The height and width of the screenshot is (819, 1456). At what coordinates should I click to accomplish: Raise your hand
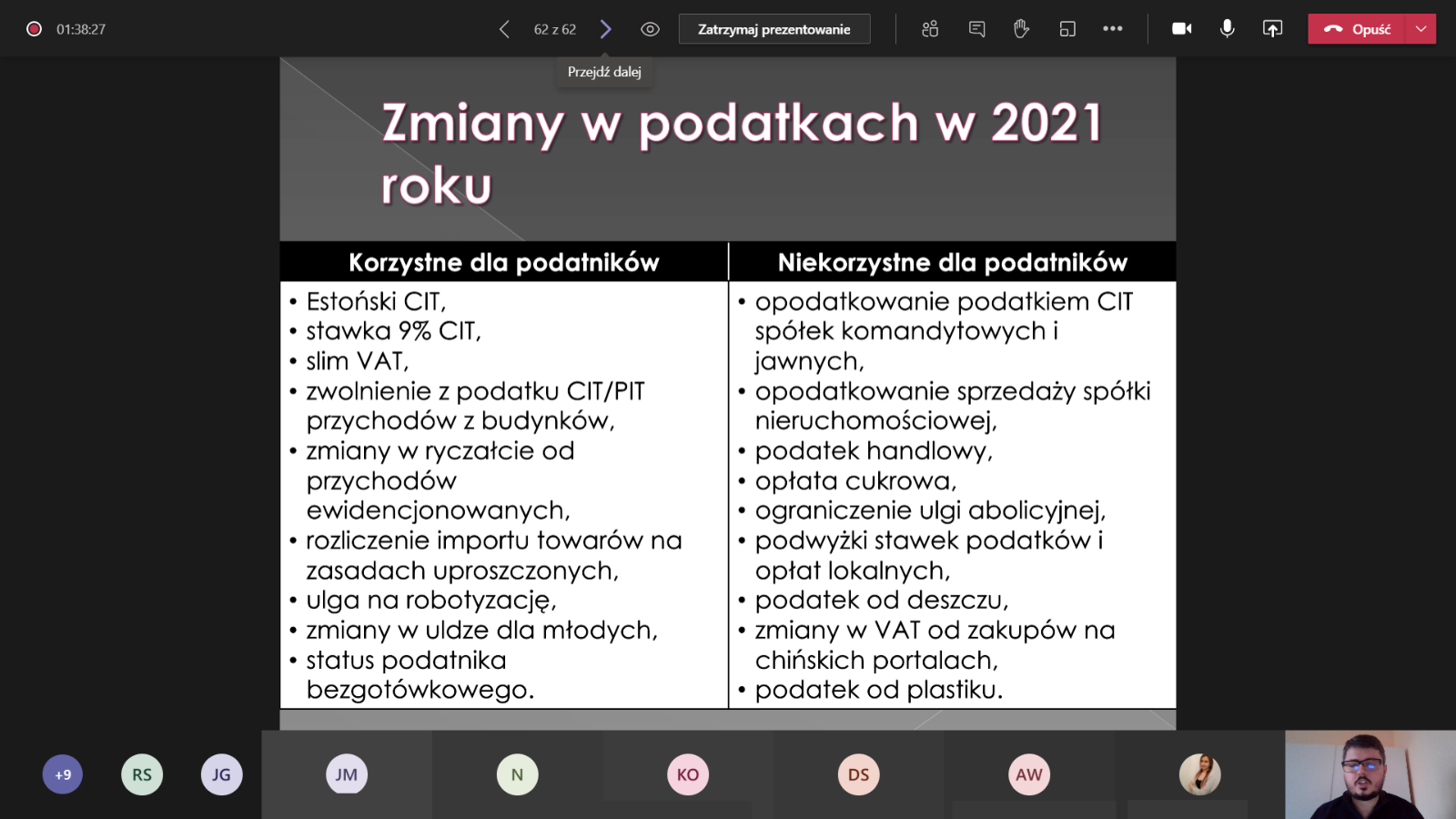coord(1021,29)
